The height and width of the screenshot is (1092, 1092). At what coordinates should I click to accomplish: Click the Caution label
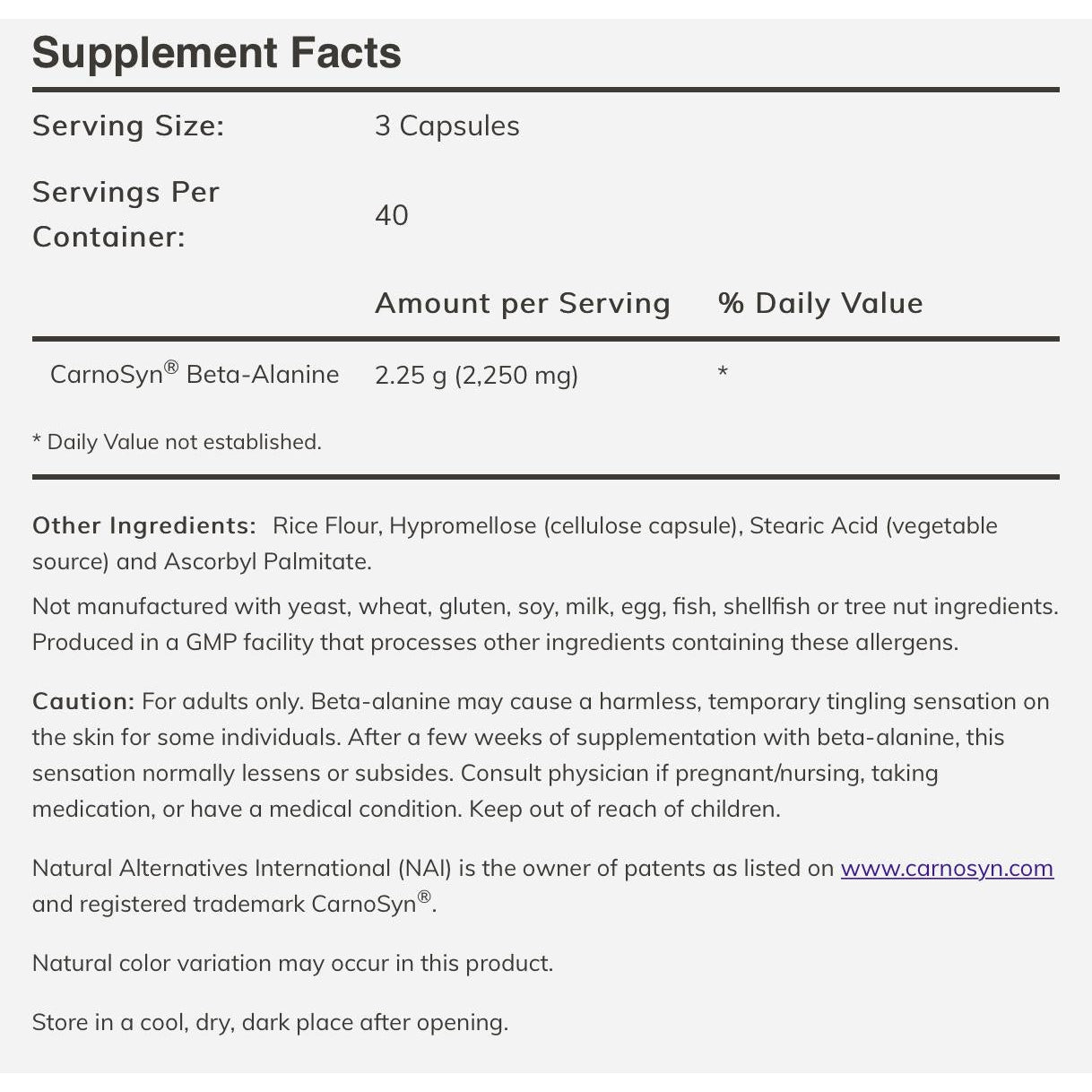point(82,701)
